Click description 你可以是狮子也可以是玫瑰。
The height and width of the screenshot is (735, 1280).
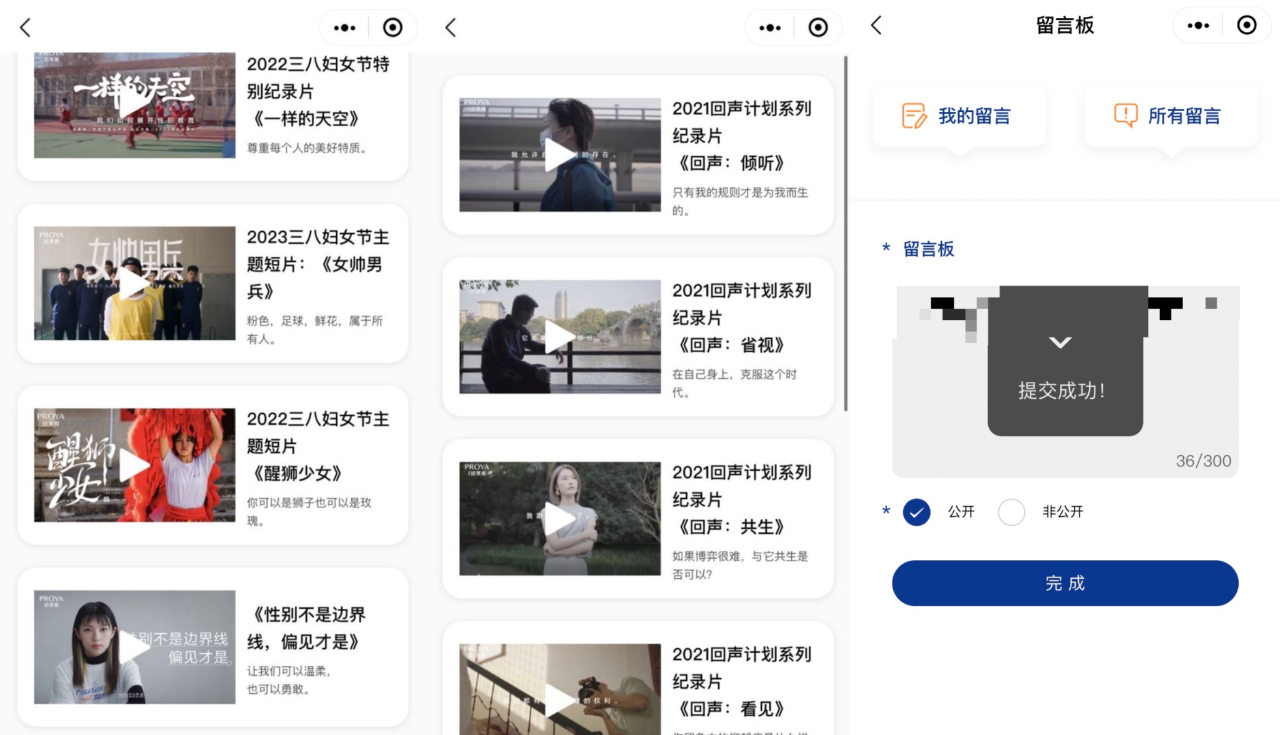[x=309, y=512]
